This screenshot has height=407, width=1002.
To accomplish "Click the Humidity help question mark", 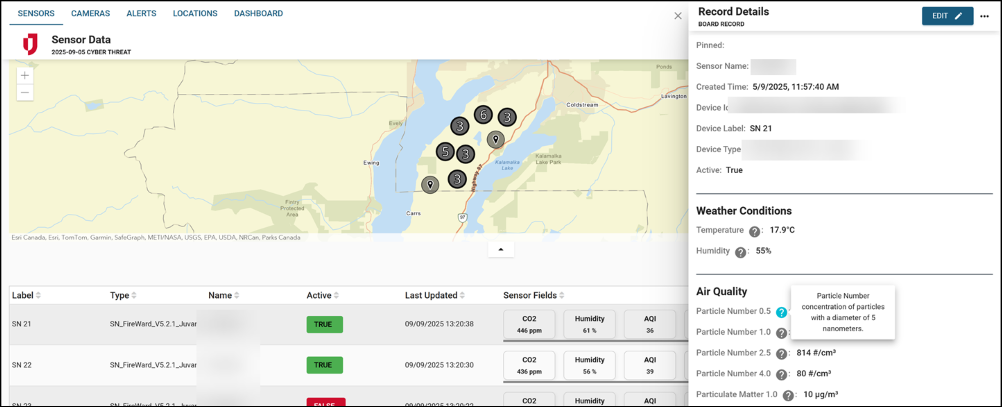I will click(x=741, y=252).
